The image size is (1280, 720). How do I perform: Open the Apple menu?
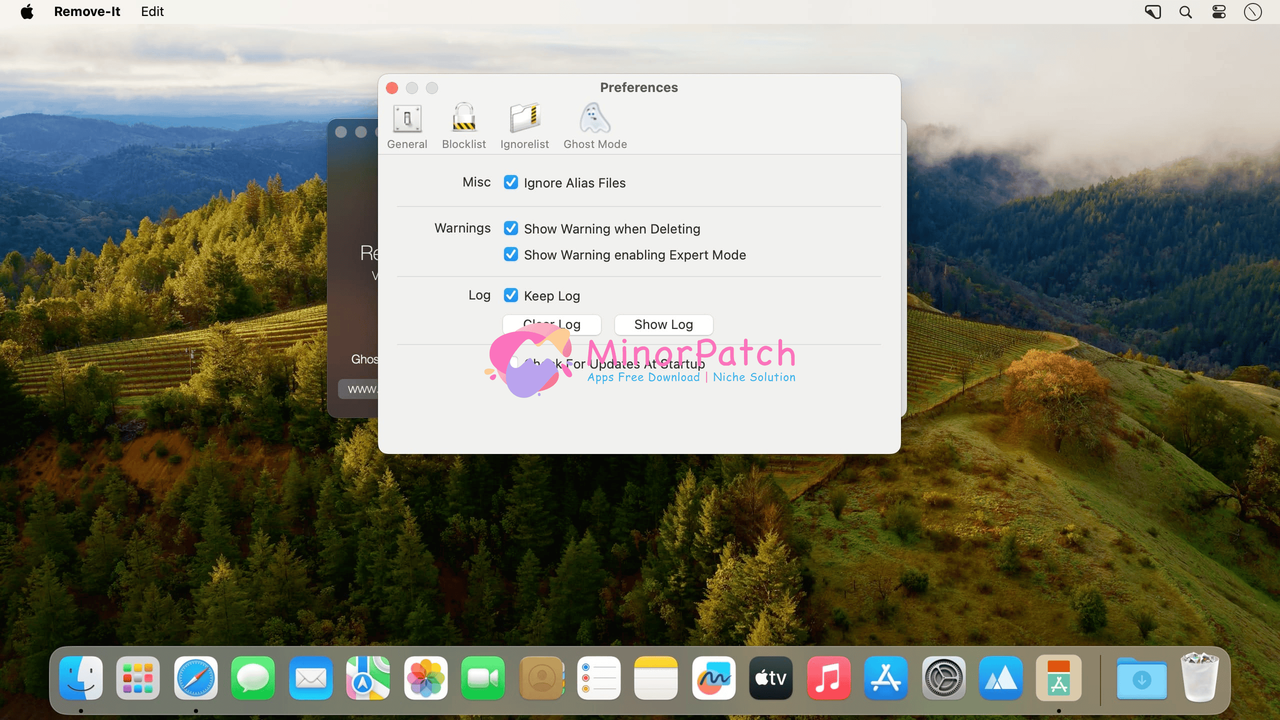pyautogui.click(x=27, y=12)
